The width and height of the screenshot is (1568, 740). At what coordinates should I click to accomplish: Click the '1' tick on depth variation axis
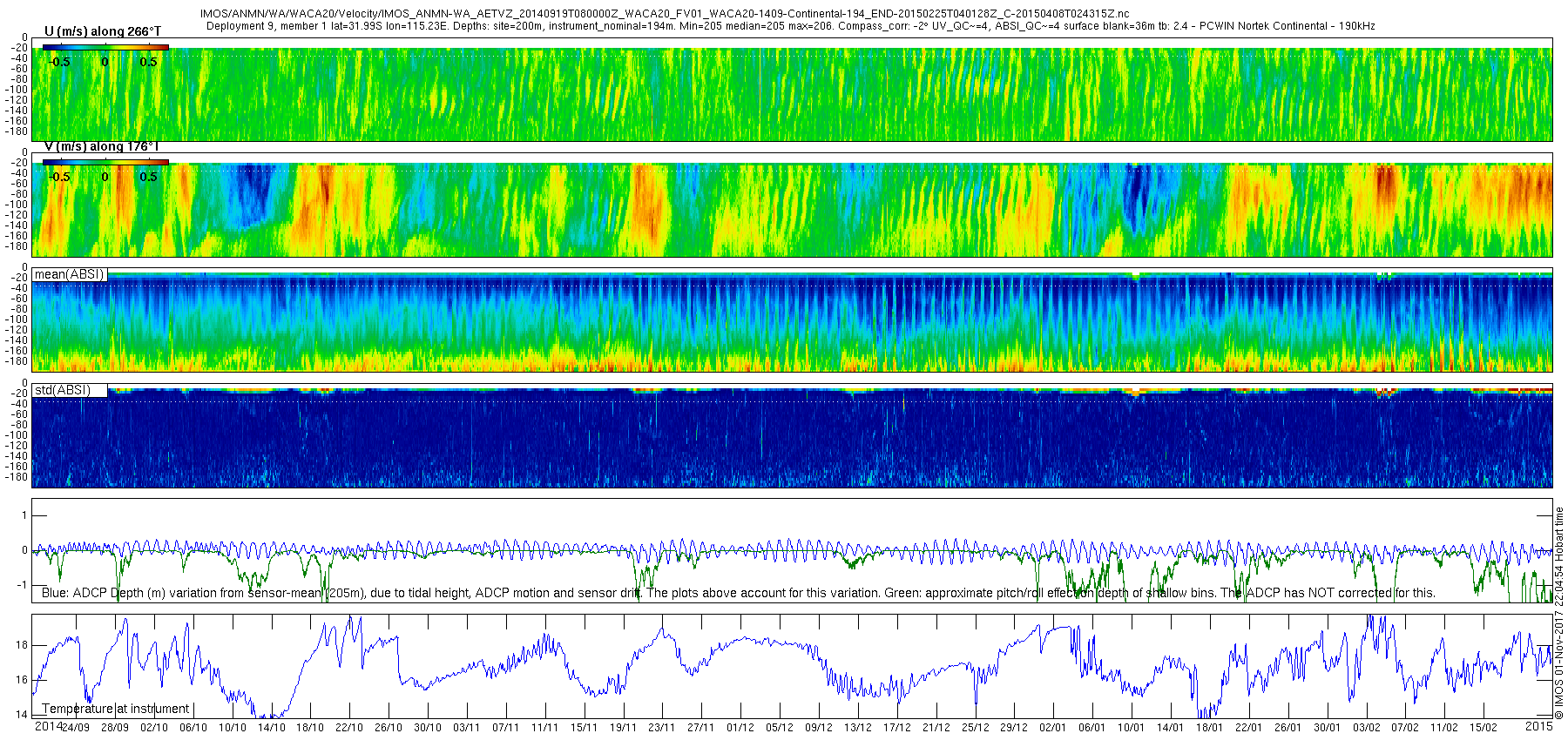pyautogui.click(x=25, y=515)
